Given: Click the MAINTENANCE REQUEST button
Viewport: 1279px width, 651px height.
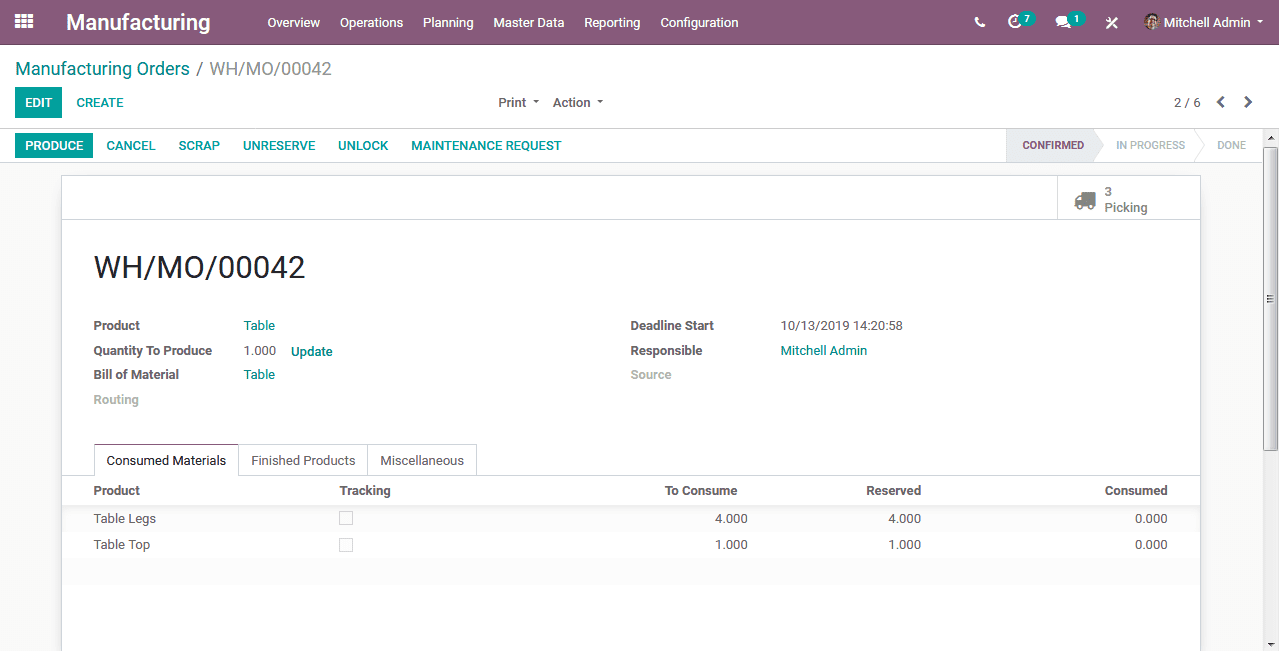Looking at the screenshot, I should (486, 145).
